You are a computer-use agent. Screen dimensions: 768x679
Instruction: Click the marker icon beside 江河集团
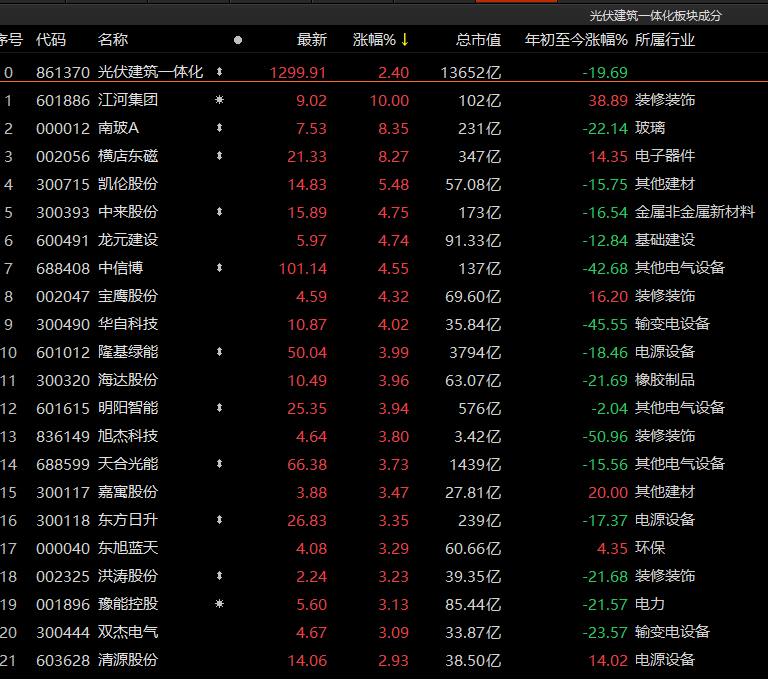pos(219,100)
